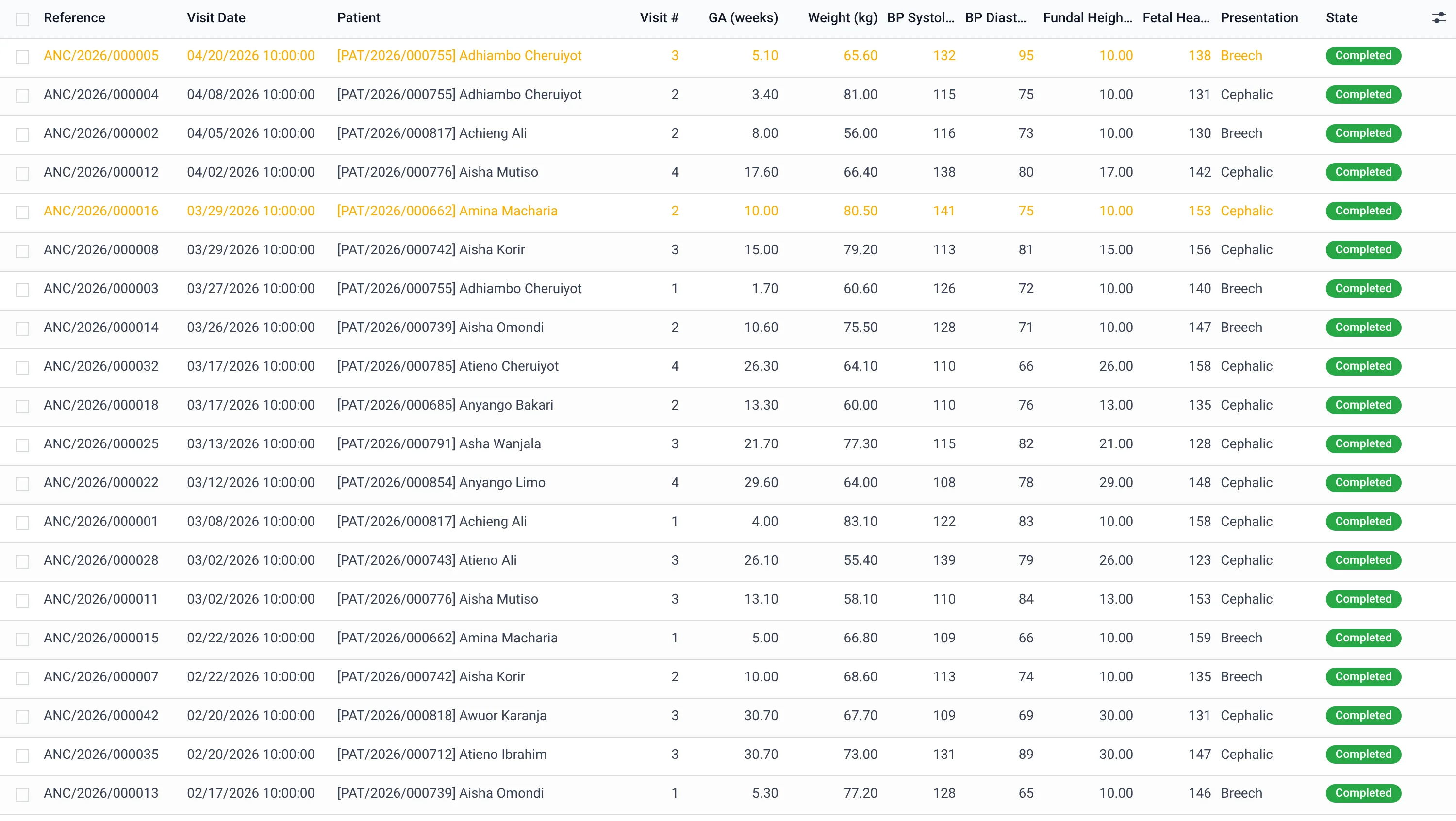Mark checkbox beside ANC/2026/000032
This screenshot has height=821, width=1456.
click(x=22, y=368)
